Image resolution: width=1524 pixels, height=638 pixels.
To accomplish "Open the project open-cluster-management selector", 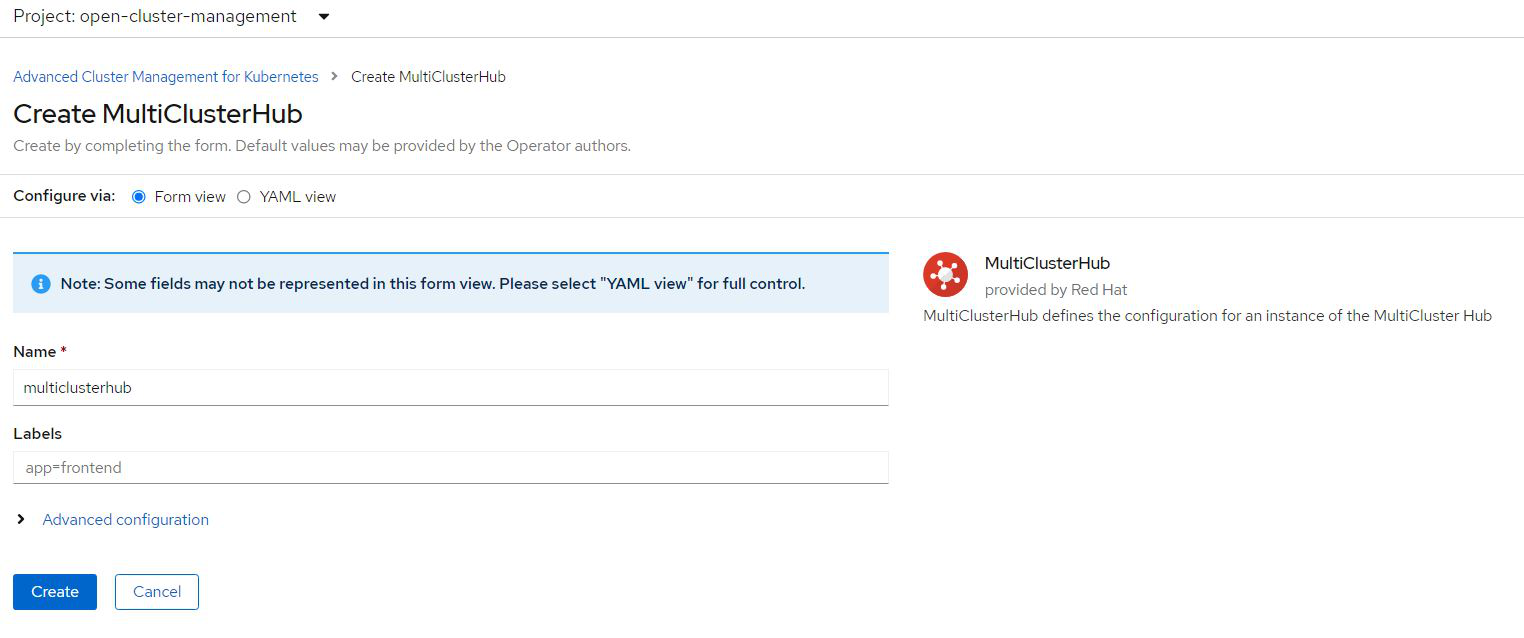I will [x=155, y=17].
